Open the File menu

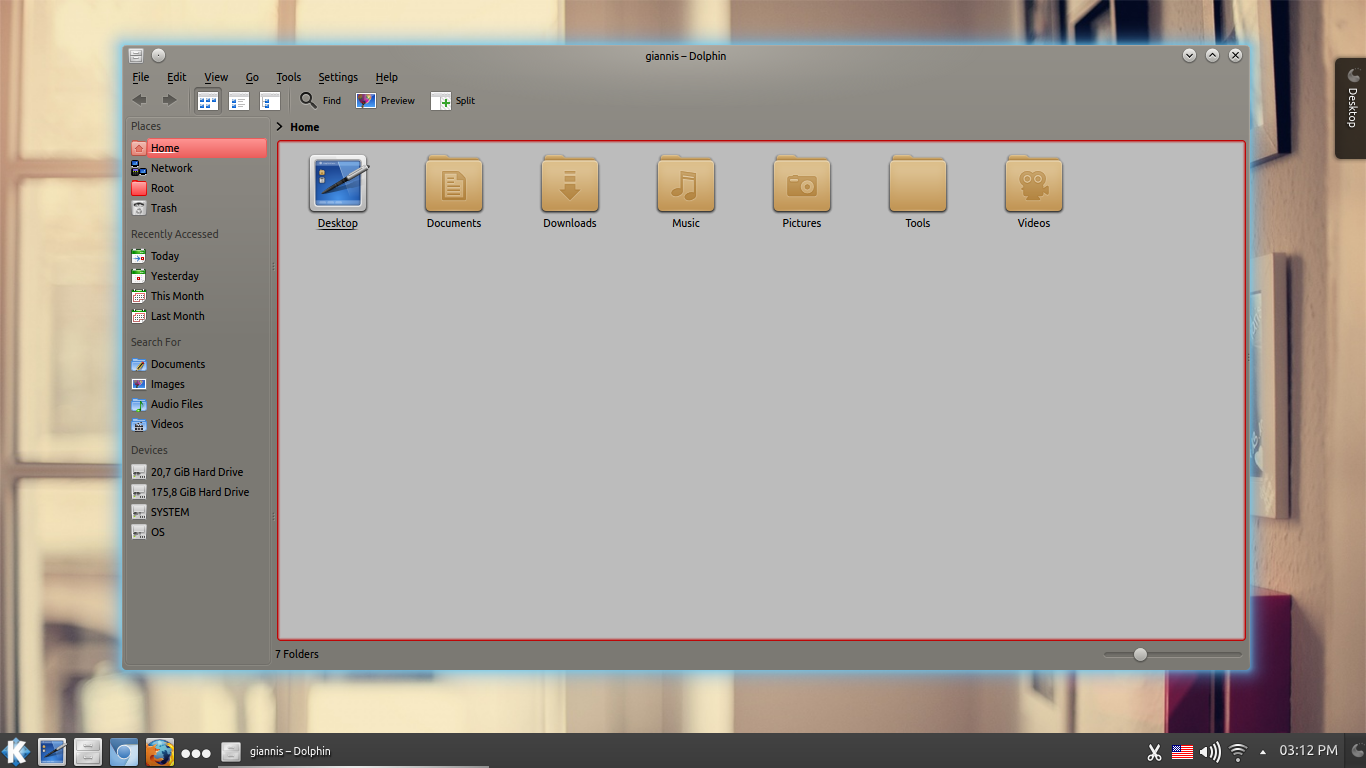pyautogui.click(x=141, y=77)
